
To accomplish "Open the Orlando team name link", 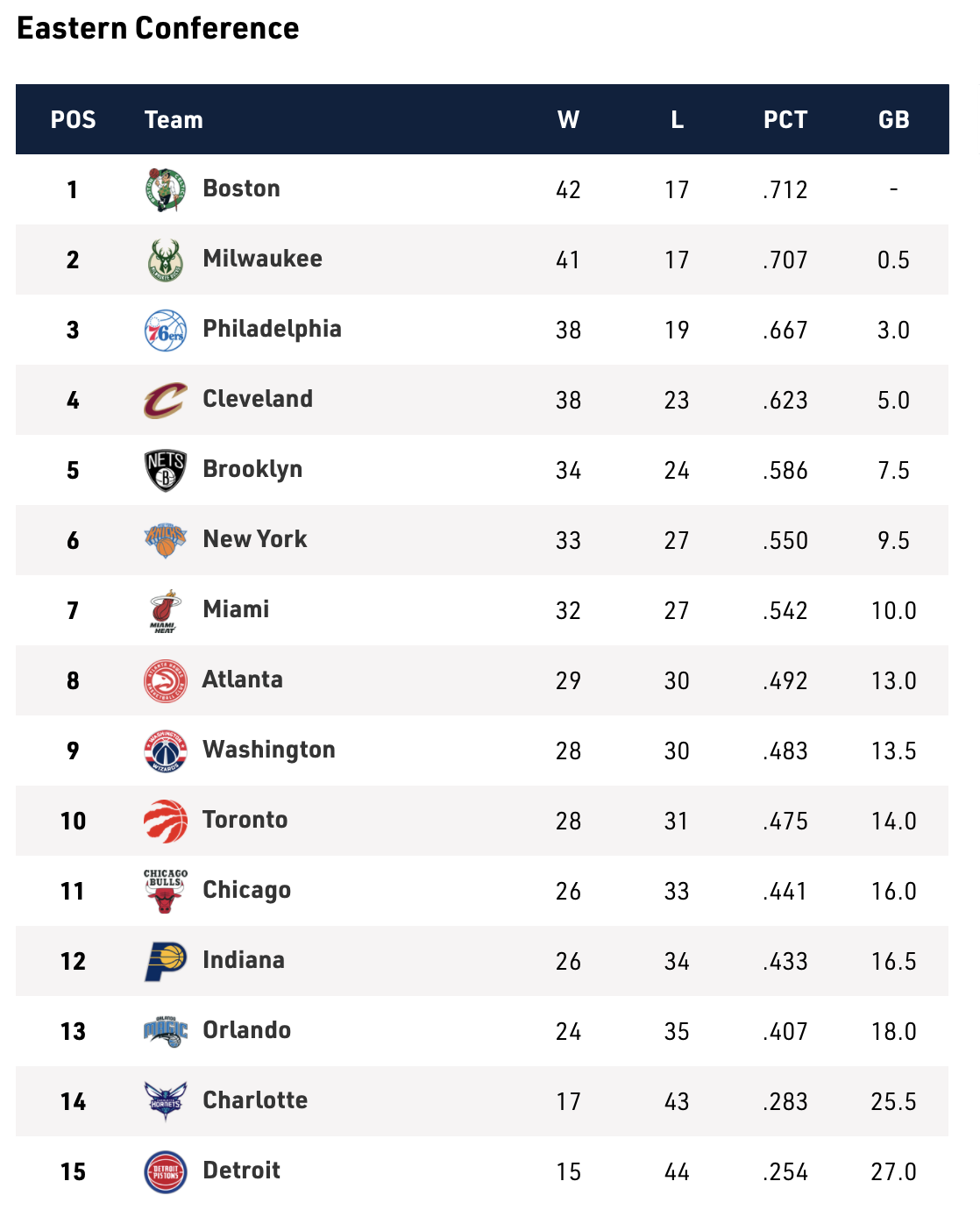I will [246, 1030].
